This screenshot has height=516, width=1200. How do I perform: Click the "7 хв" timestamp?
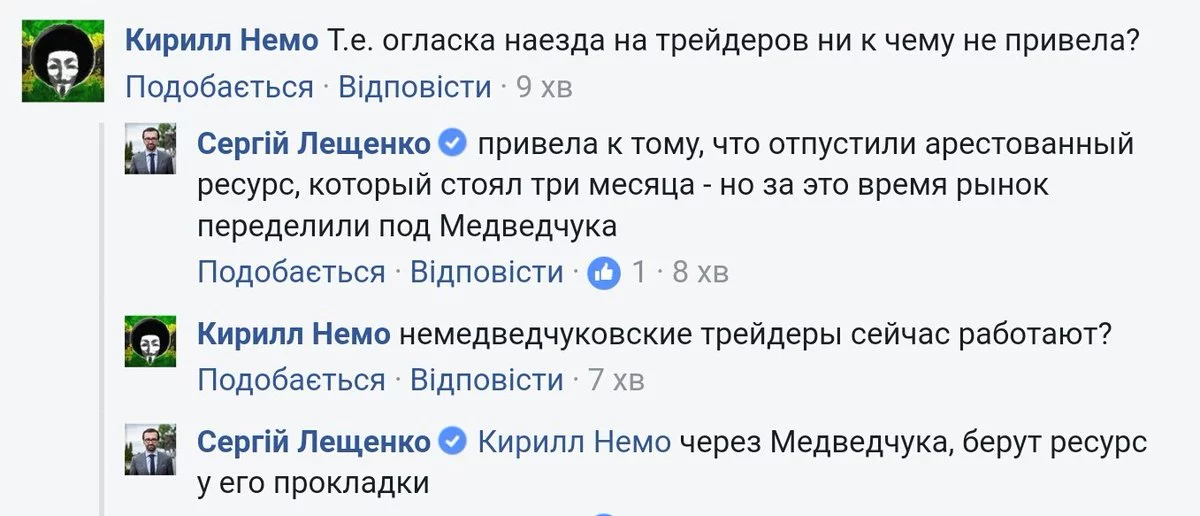(x=616, y=380)
